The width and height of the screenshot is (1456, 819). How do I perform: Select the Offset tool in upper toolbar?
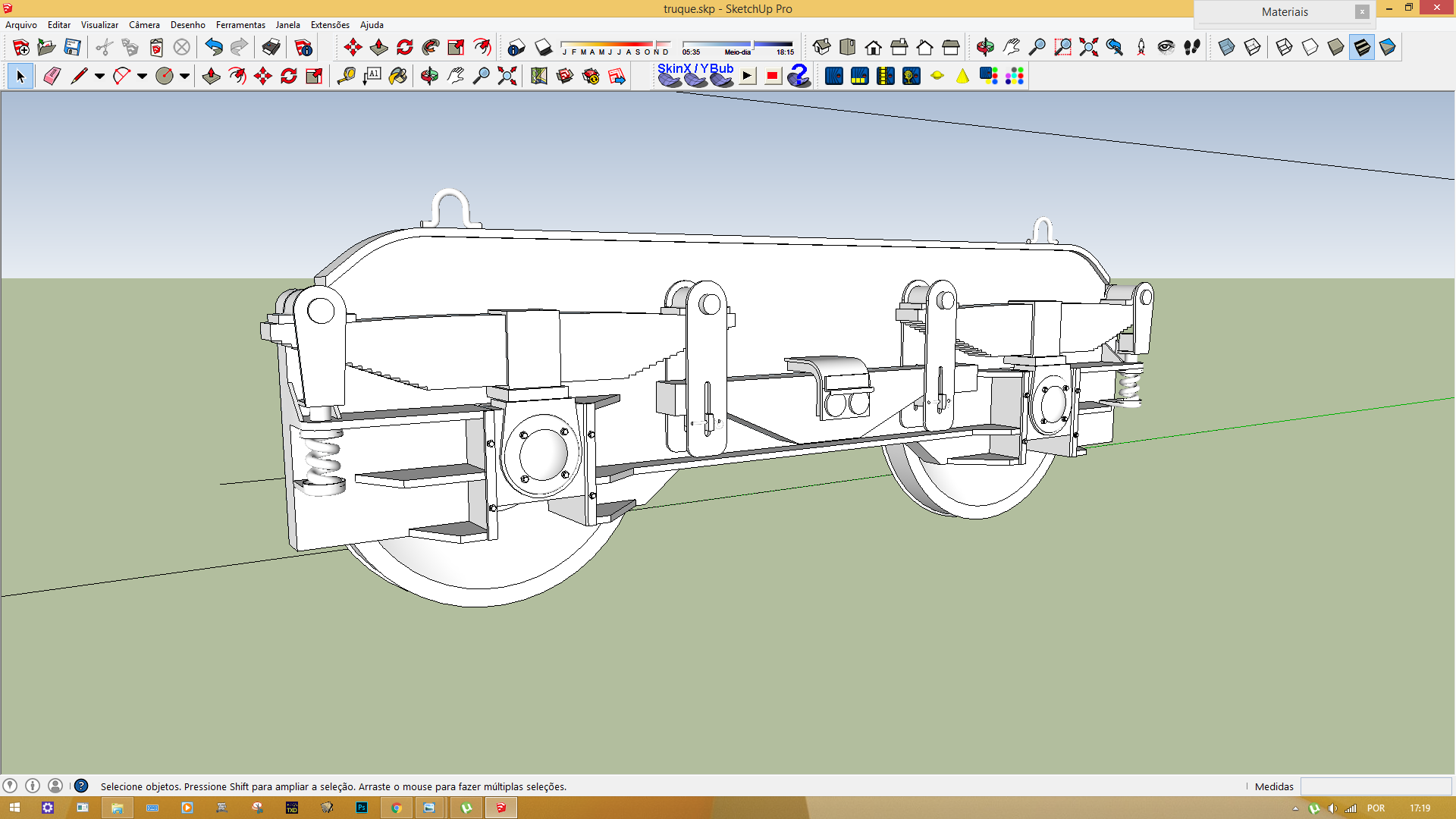482,47
